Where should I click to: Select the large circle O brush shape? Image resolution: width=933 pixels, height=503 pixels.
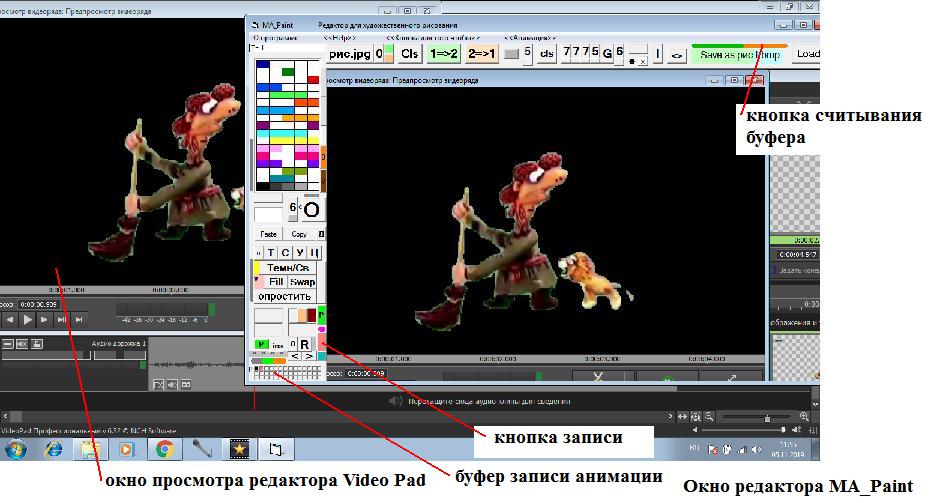tap(311, 210)
